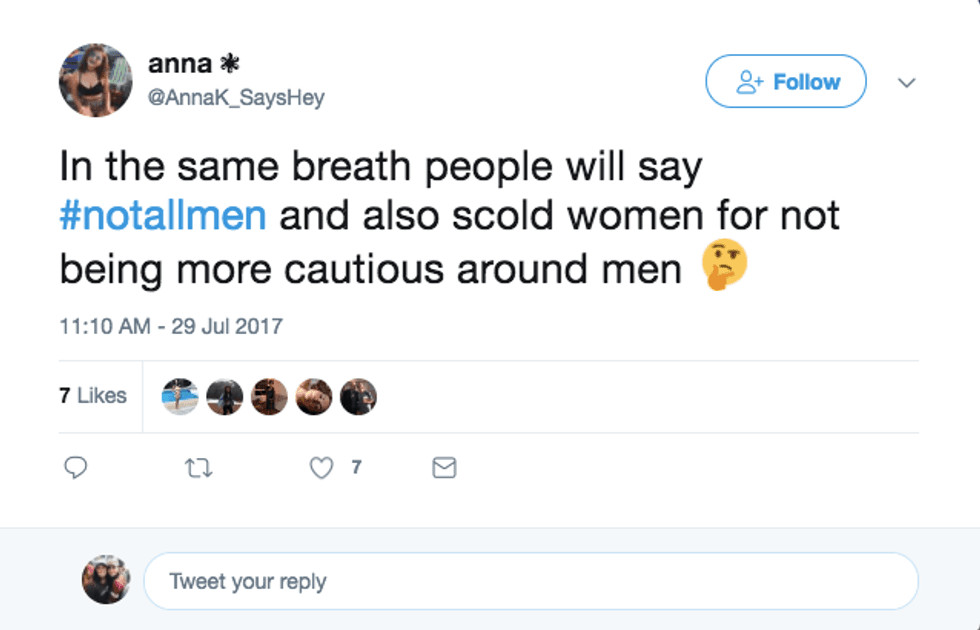Open the second liker's avatar in the row
Screen dimensions: 980x630
225,397
